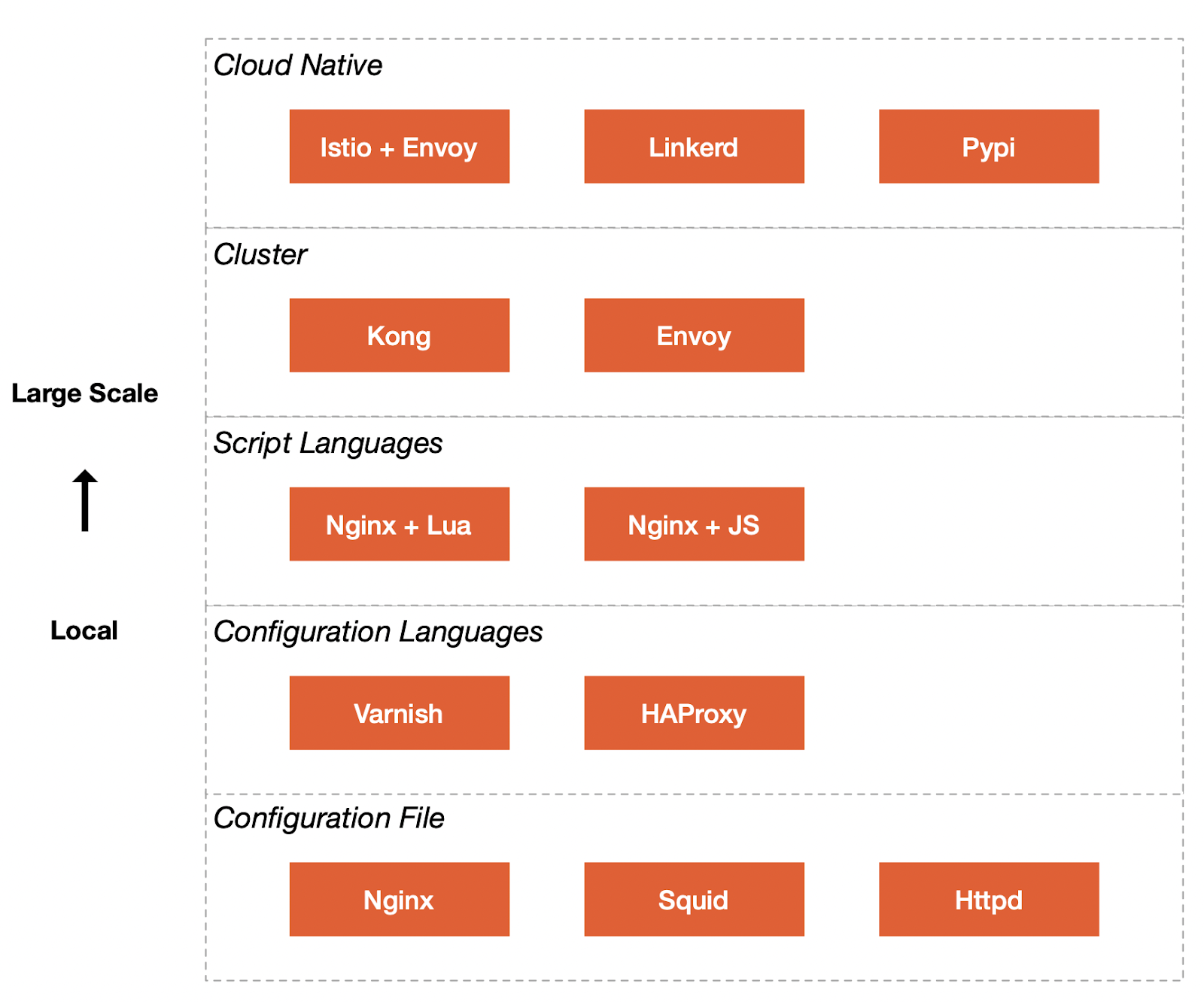Click the Configuration Languages heading
Image resolution: width=1204 pixels, height=1002 pixels.
click(x=378, y=632)
